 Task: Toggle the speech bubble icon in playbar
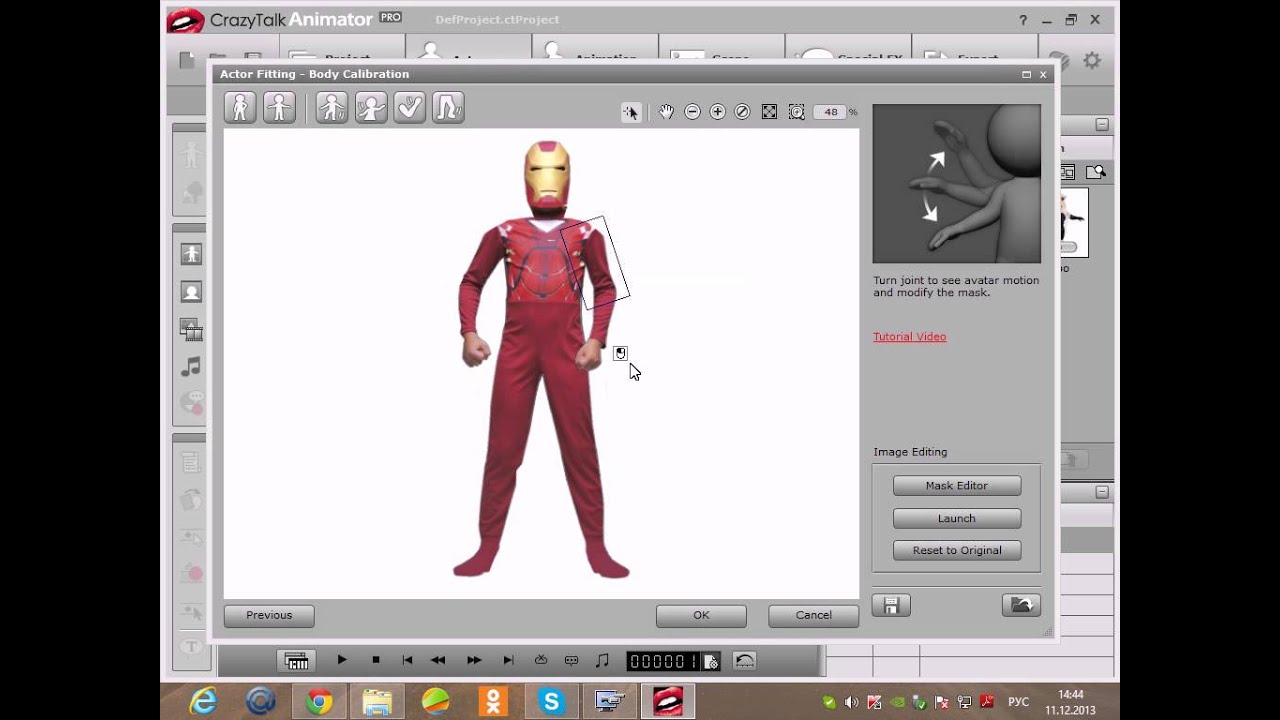572,660
